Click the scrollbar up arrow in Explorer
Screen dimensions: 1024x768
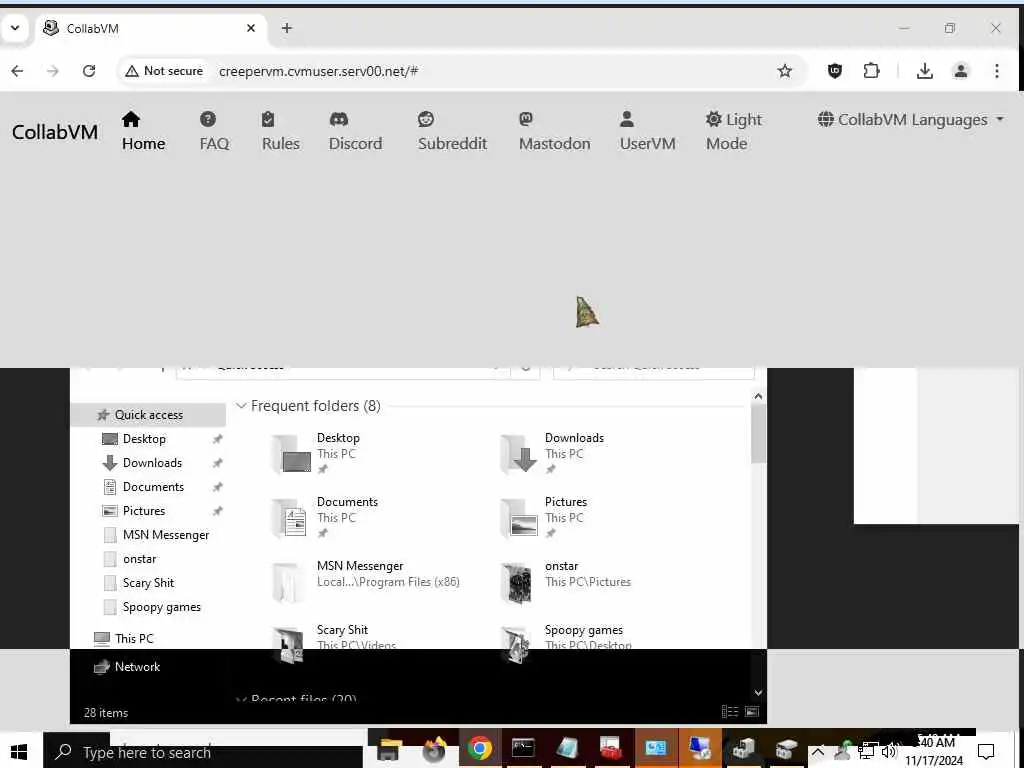click(758, 396)
